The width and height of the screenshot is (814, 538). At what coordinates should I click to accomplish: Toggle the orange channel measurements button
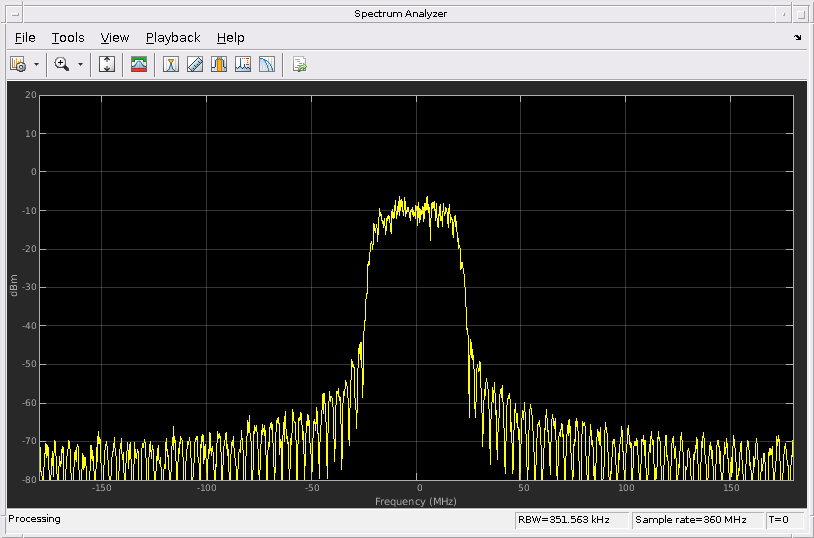point(218,64)
